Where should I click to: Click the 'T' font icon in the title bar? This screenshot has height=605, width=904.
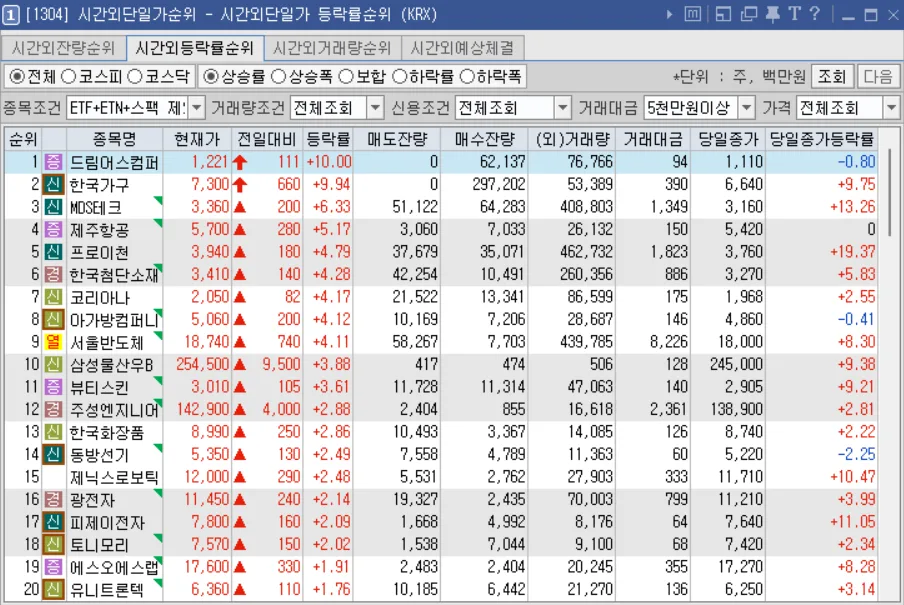click(794, 14)
